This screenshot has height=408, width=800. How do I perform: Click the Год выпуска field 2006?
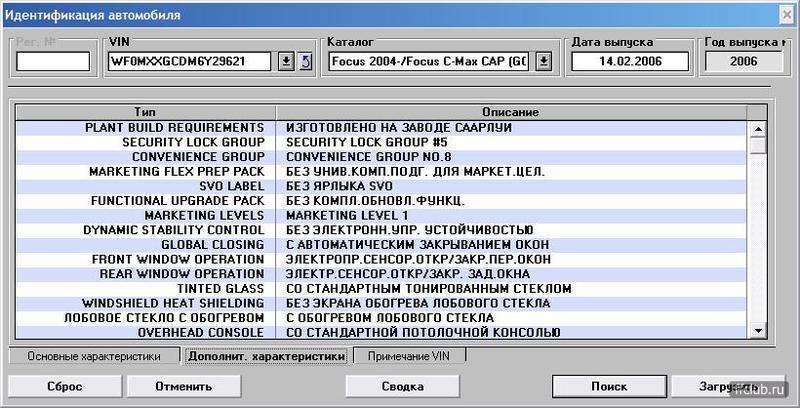743,62
